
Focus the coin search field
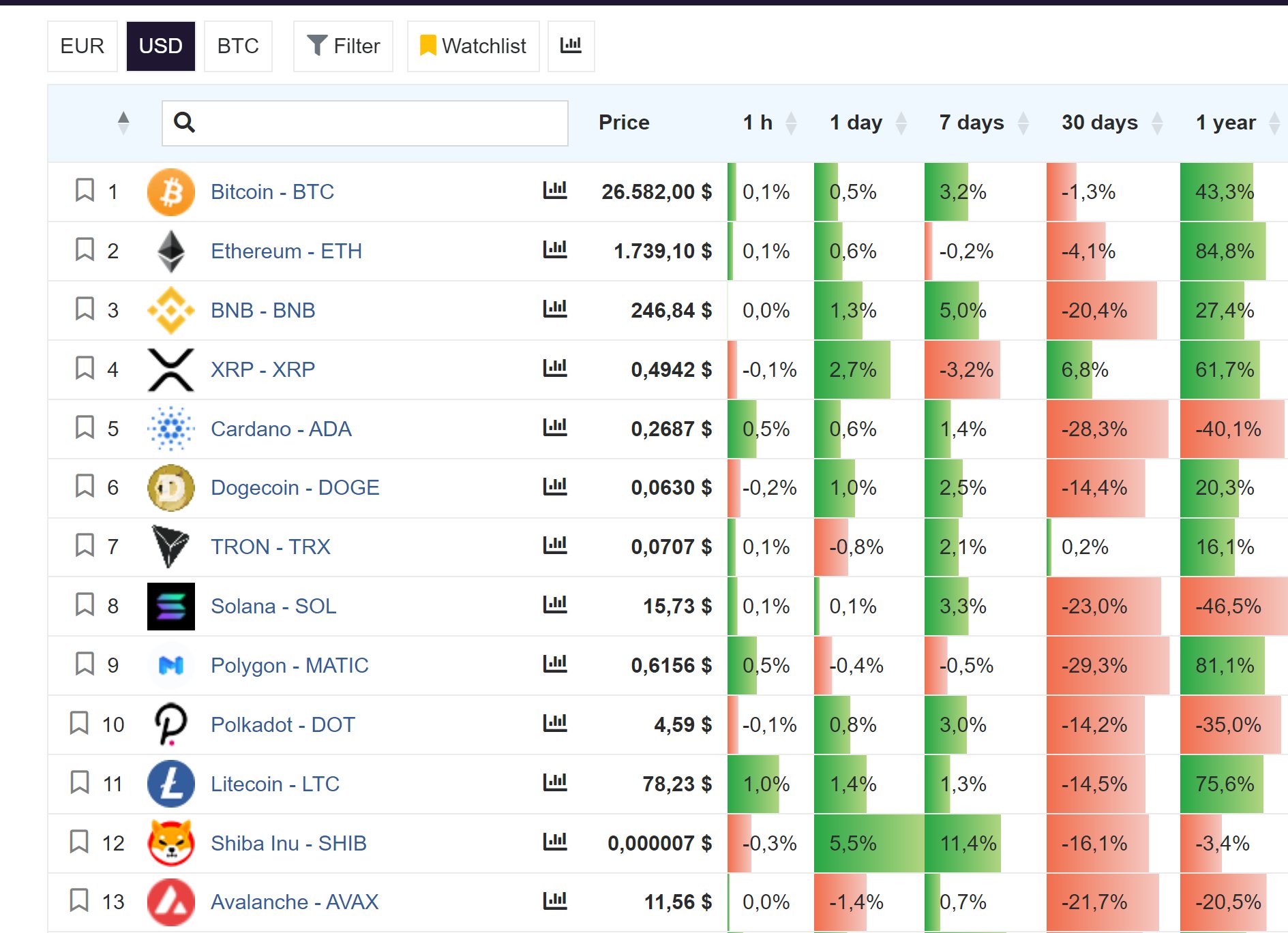click(365, 123)
